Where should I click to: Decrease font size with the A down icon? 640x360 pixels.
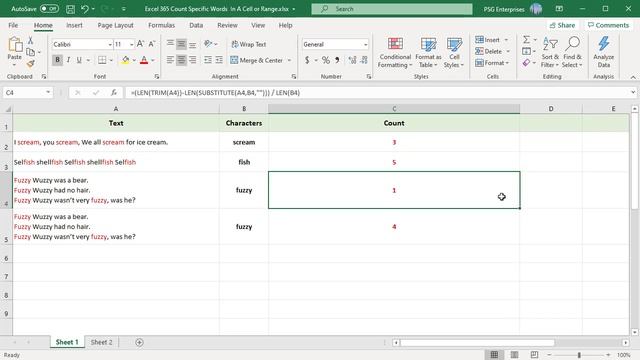point(152,44)
